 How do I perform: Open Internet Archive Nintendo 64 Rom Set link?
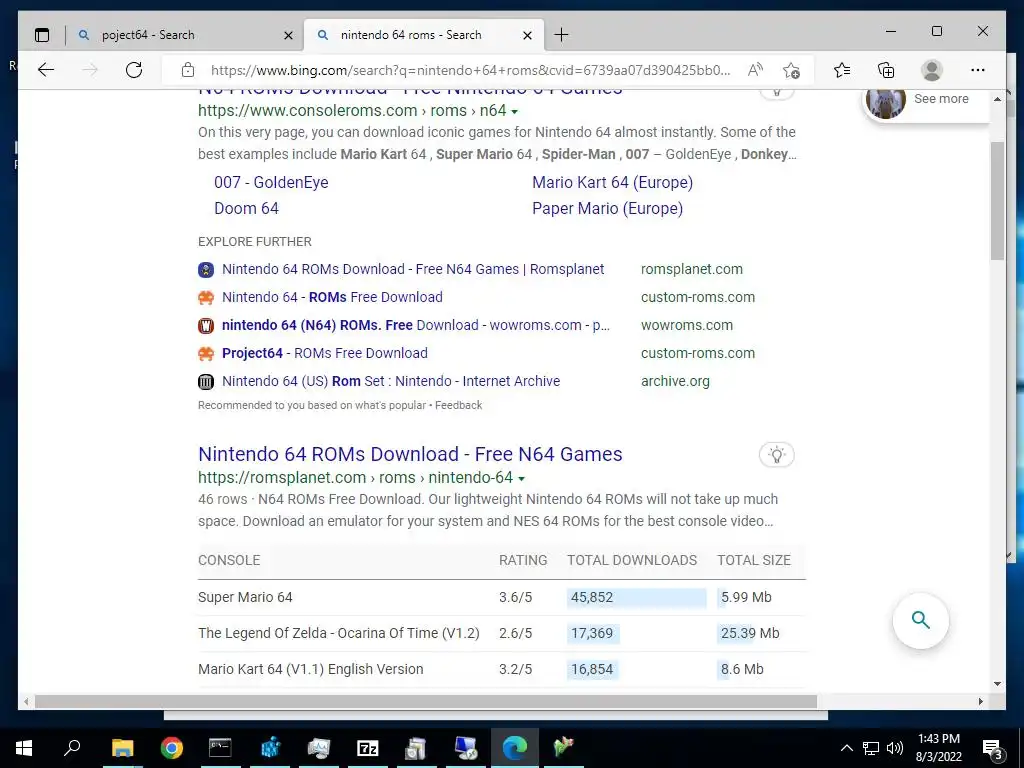click(391, 381)
